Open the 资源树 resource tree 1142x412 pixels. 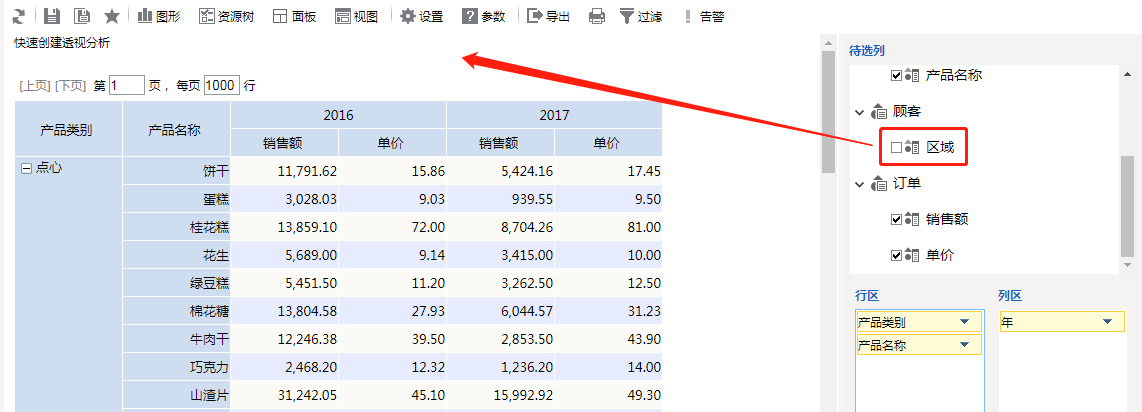click(x=227, y=16)
